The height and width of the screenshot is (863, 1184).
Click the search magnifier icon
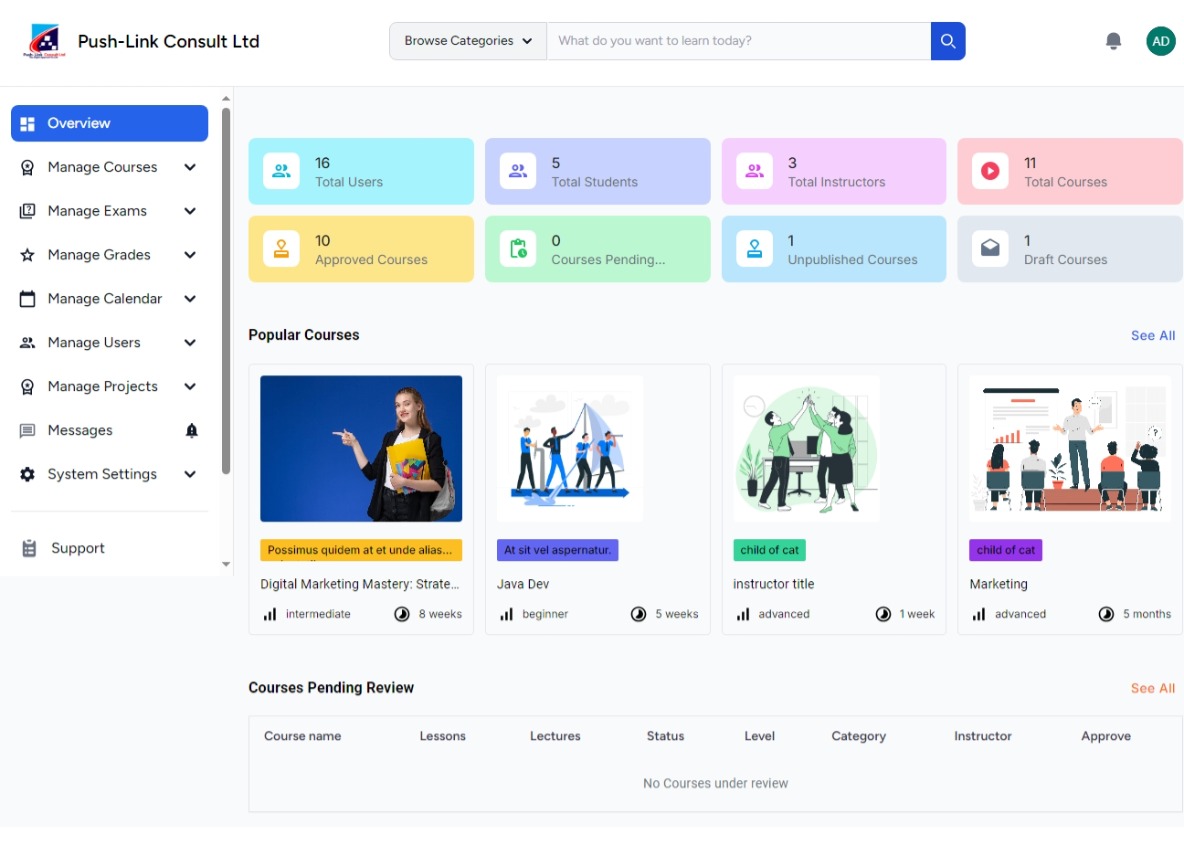point(946,40)
